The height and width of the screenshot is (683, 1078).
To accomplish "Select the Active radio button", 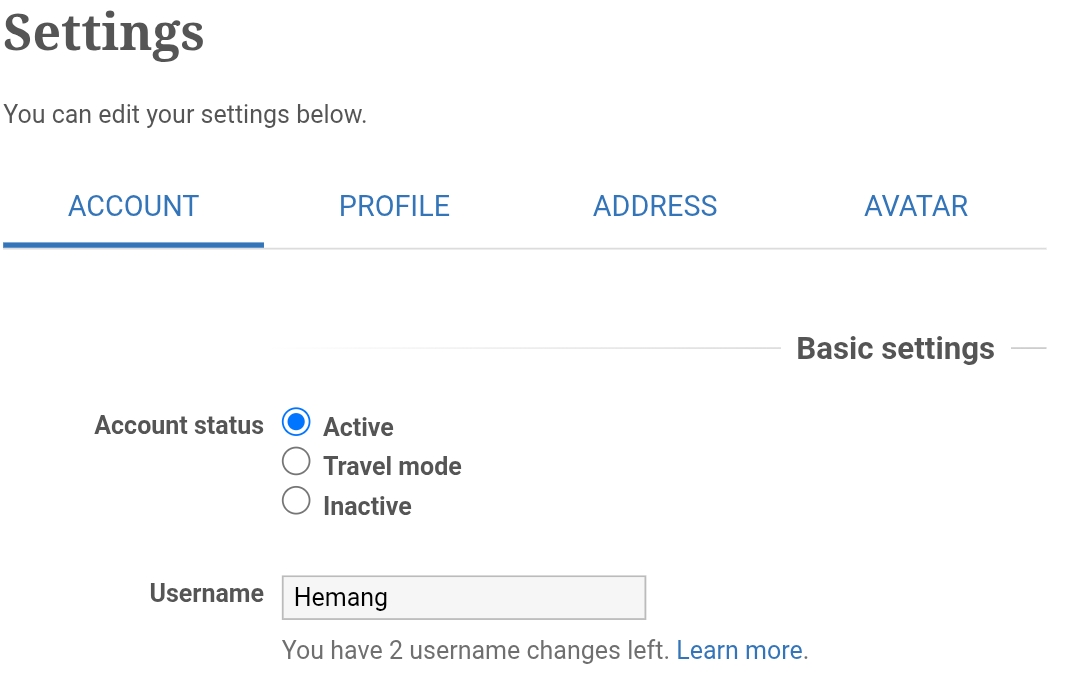I will (x=296, y=423).
